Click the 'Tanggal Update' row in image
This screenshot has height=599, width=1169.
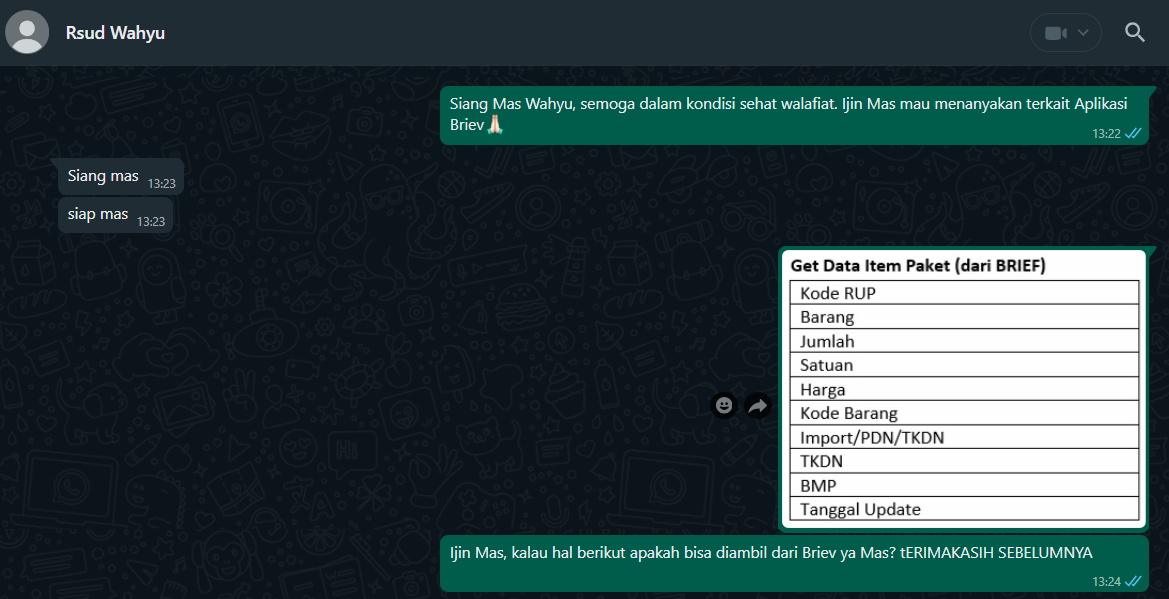pos(964,509)
